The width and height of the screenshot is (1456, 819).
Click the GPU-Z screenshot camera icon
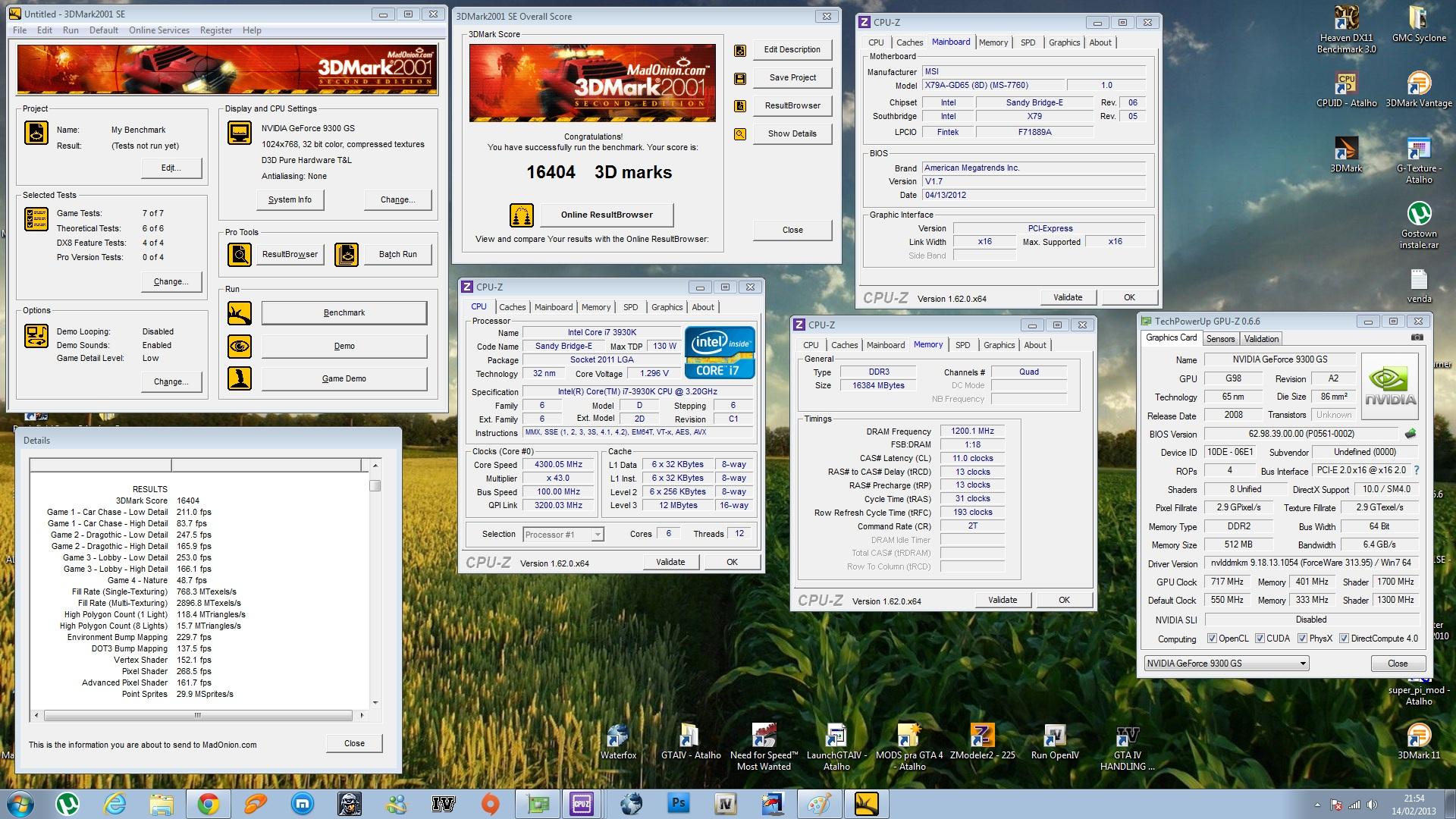(x=1417, y=337)
